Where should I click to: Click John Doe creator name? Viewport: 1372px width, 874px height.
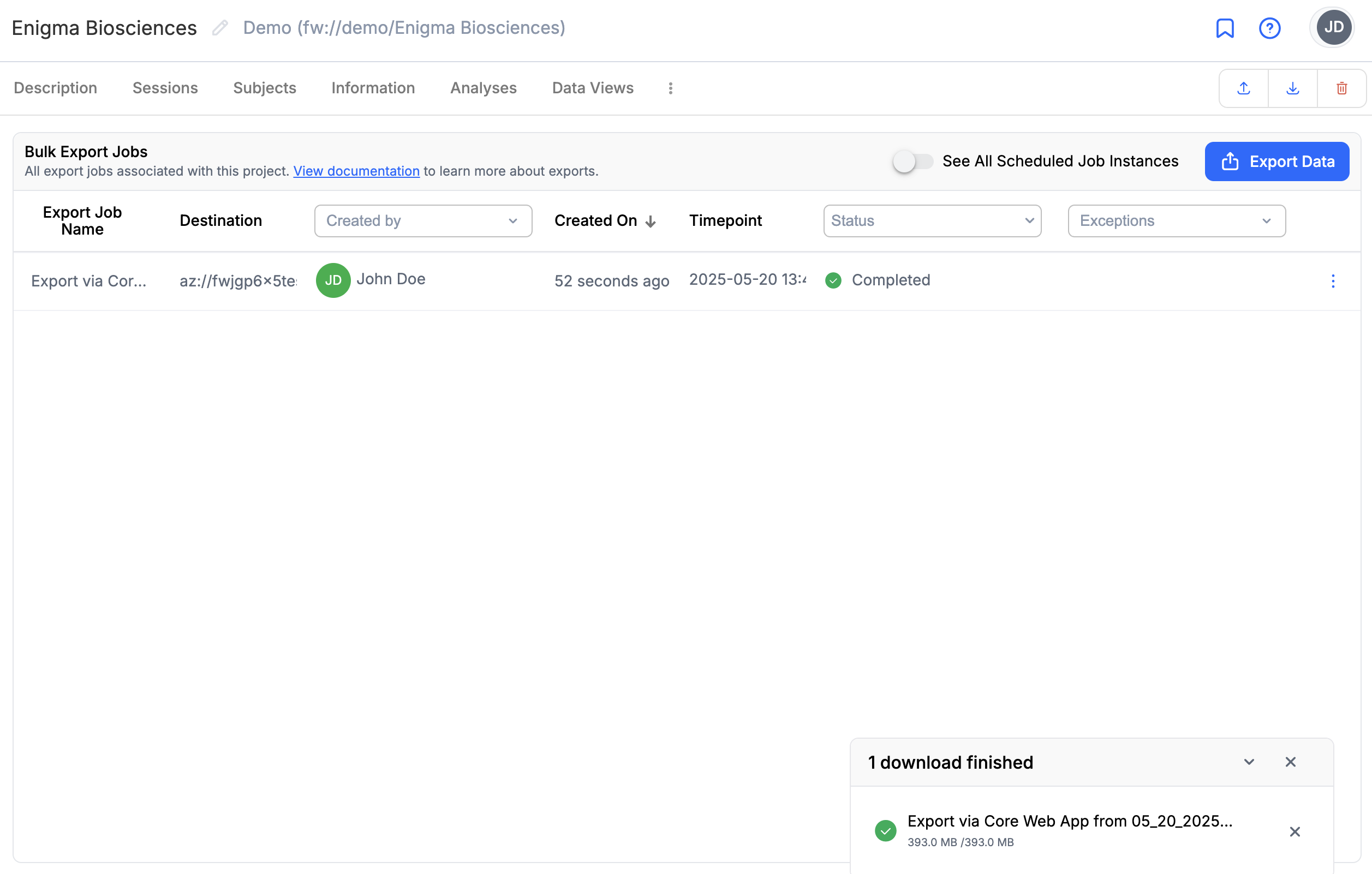click(391, 279)
